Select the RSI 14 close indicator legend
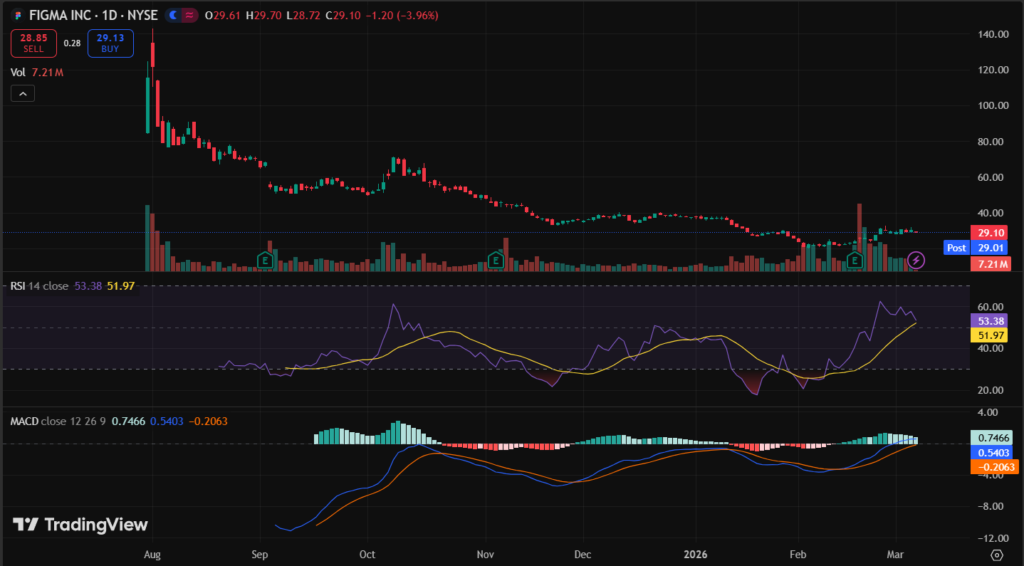This screenshot has width=1024, height=566. pyautogui.click(x=40, y=286)
